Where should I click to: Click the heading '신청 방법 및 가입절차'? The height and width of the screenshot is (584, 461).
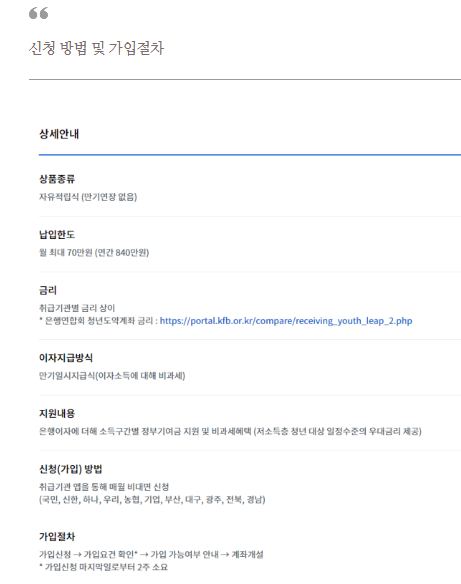pyautogui.click(x=96, y=48)
